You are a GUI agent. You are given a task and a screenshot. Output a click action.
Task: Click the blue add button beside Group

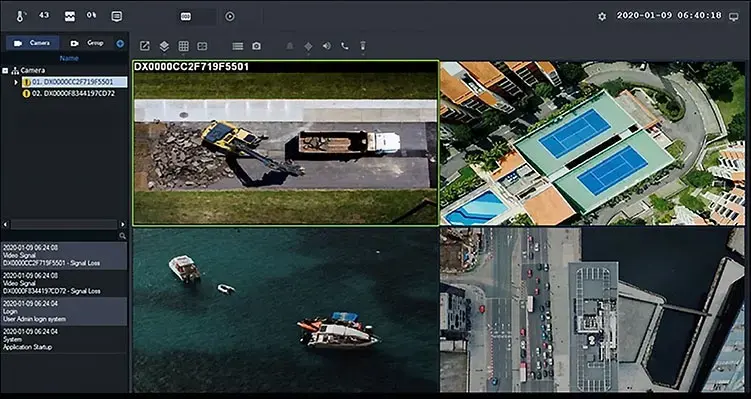coord(120,44)
